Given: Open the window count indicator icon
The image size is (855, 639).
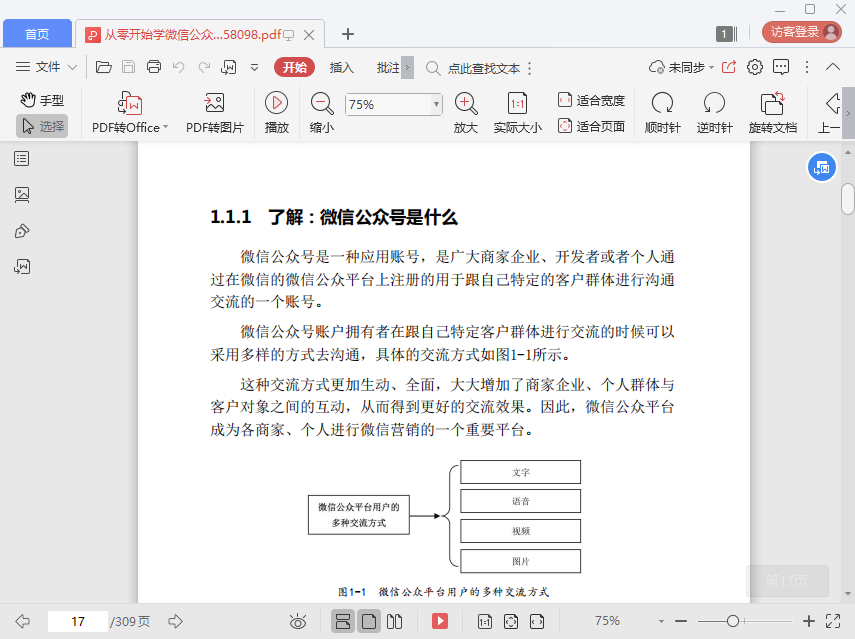Looking at the screenshot, I should pos(726,34).
